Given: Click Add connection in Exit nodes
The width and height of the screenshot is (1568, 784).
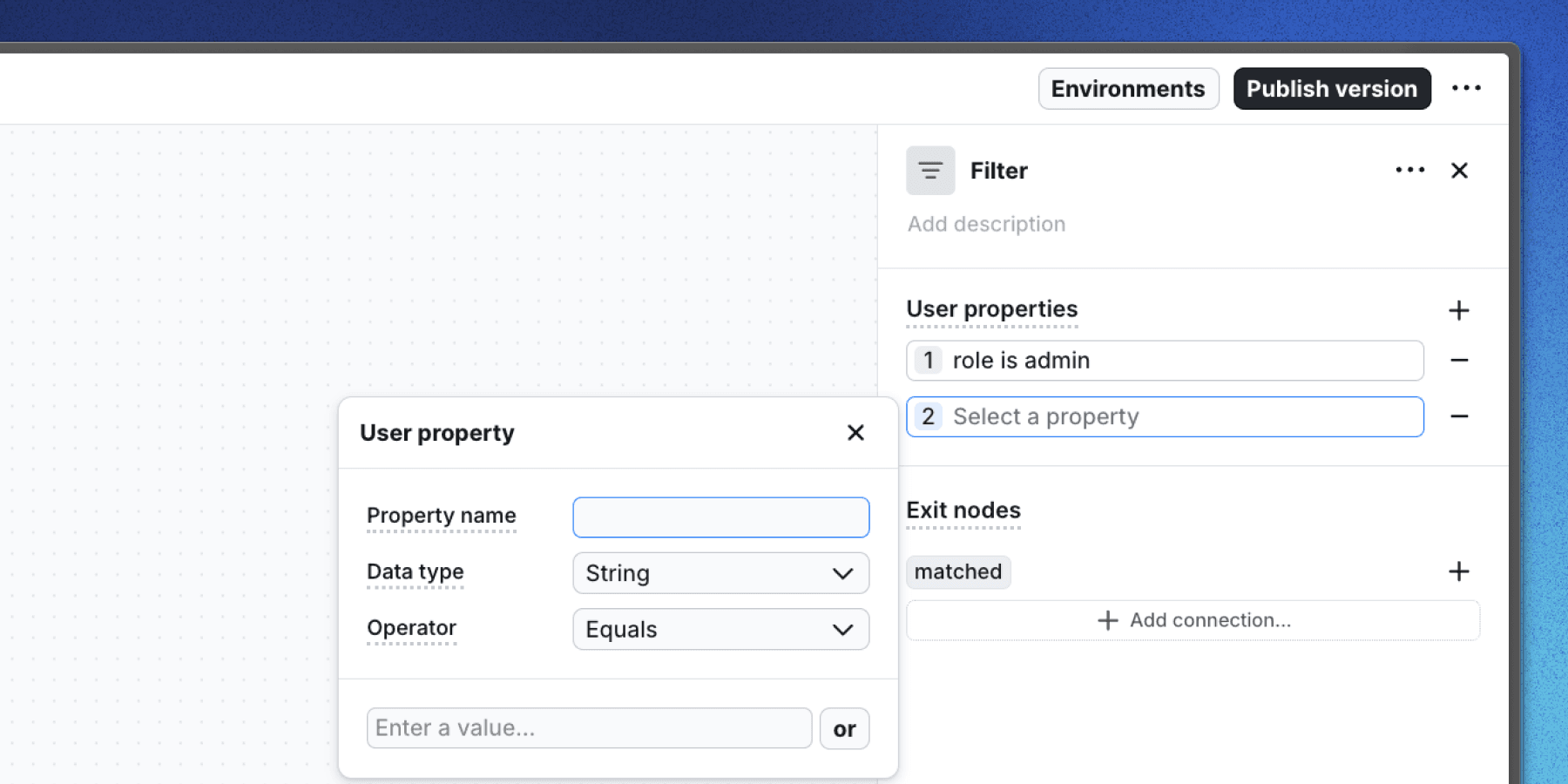Looking at the screenshot, I should click(x=1193, y=620).
